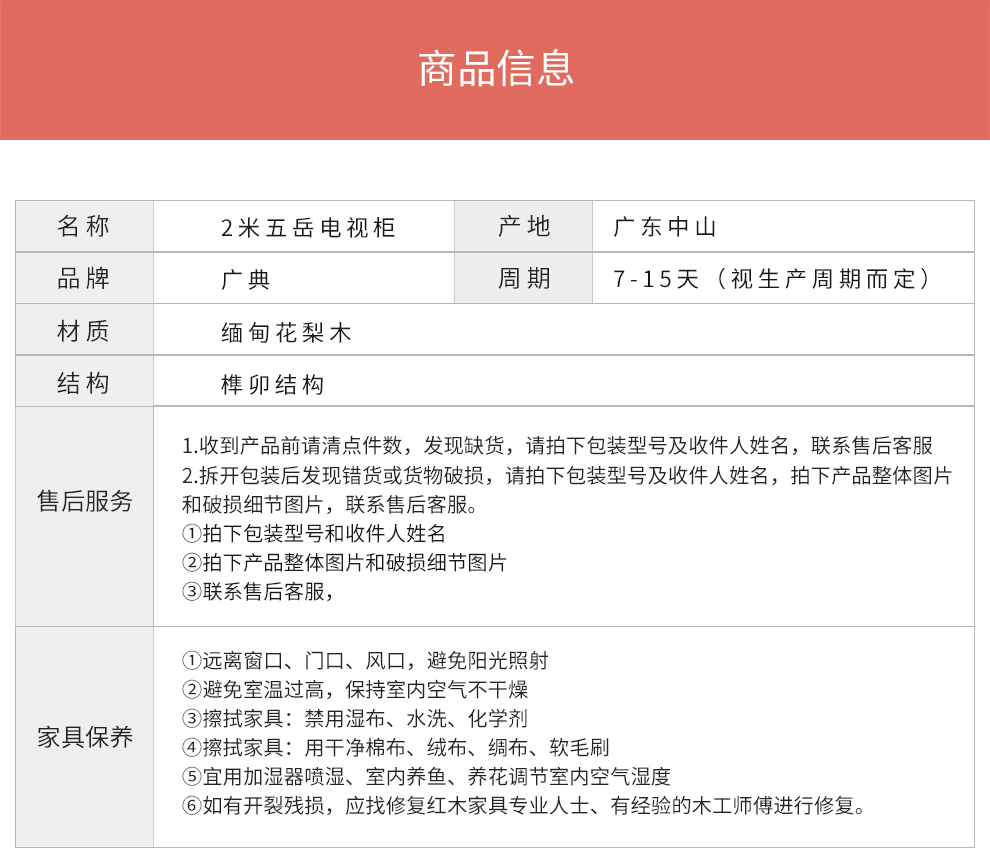990x865 pixels.
Task: Select the 名称 label cell
Action: [84, 227]
